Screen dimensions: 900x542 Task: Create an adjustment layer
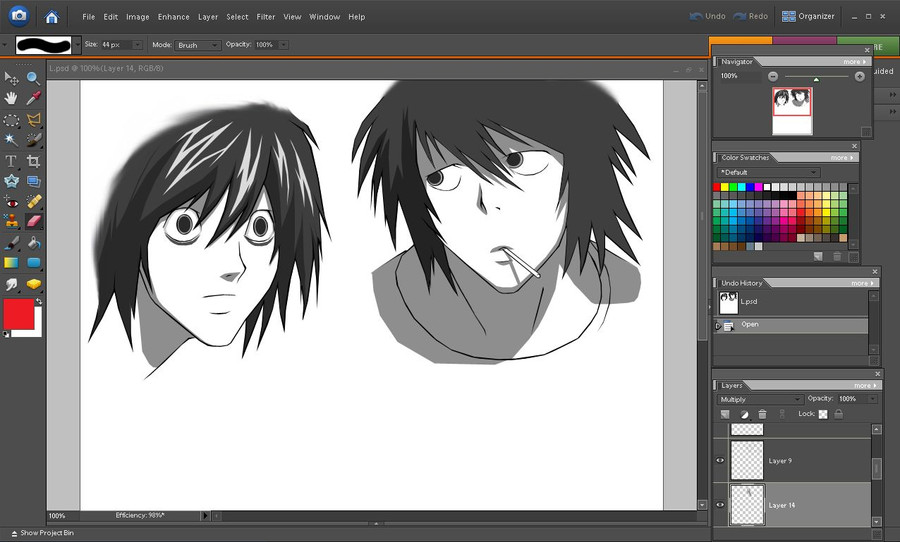point(744,414)
